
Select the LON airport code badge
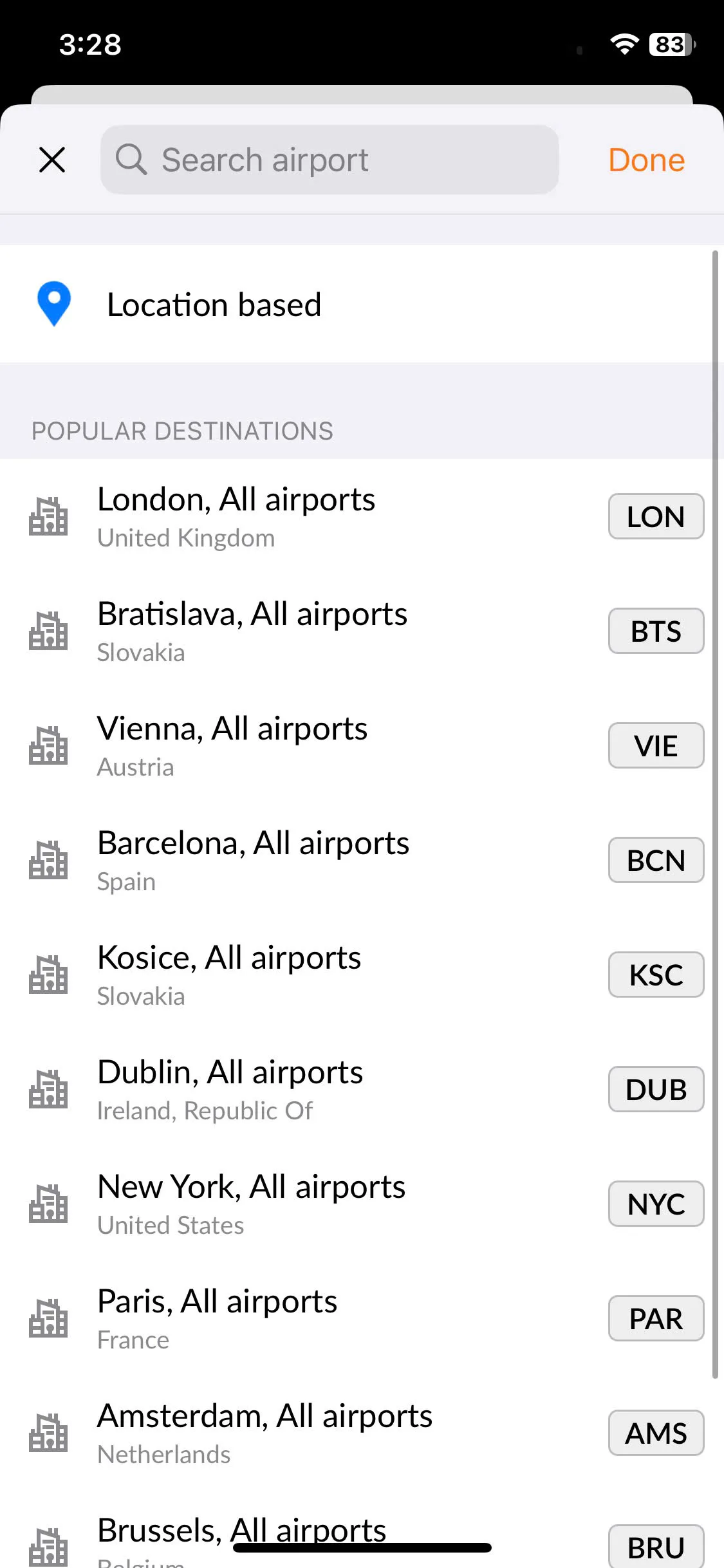click(x=656, y=516)
